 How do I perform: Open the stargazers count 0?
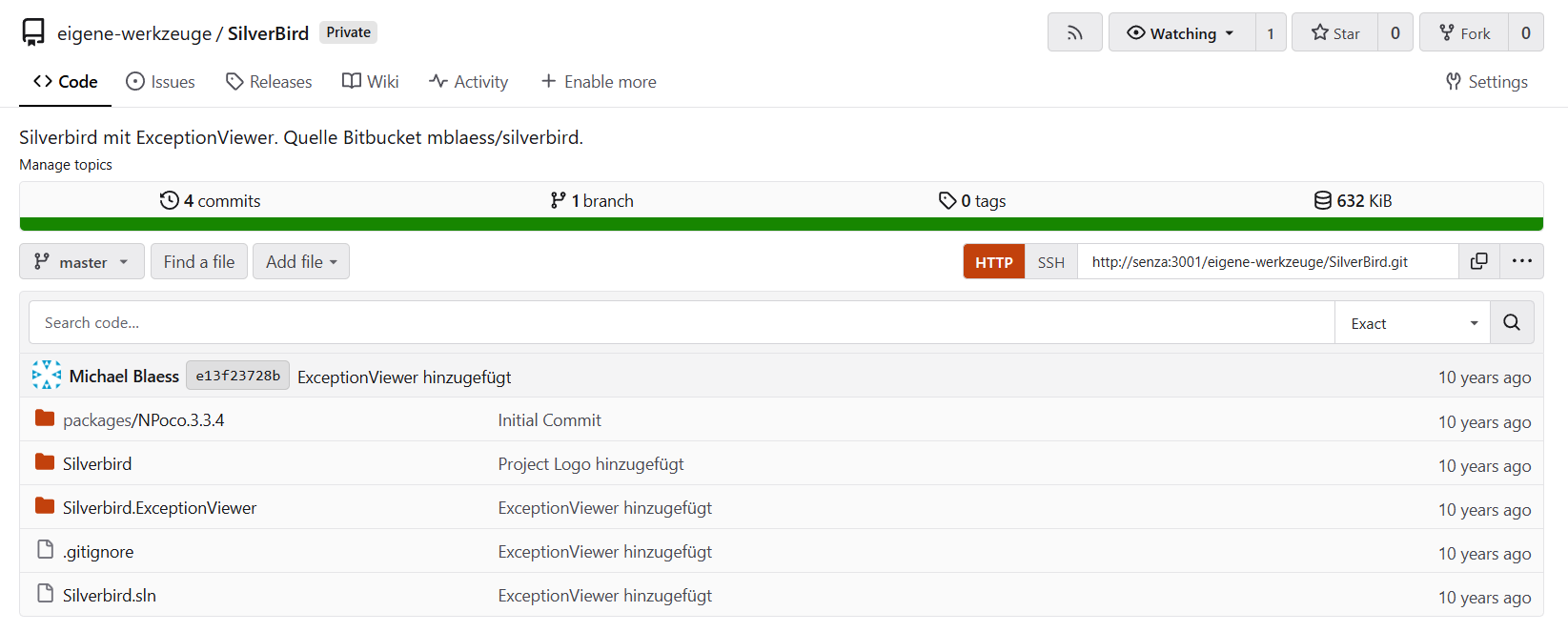[x=1395, y=32]
